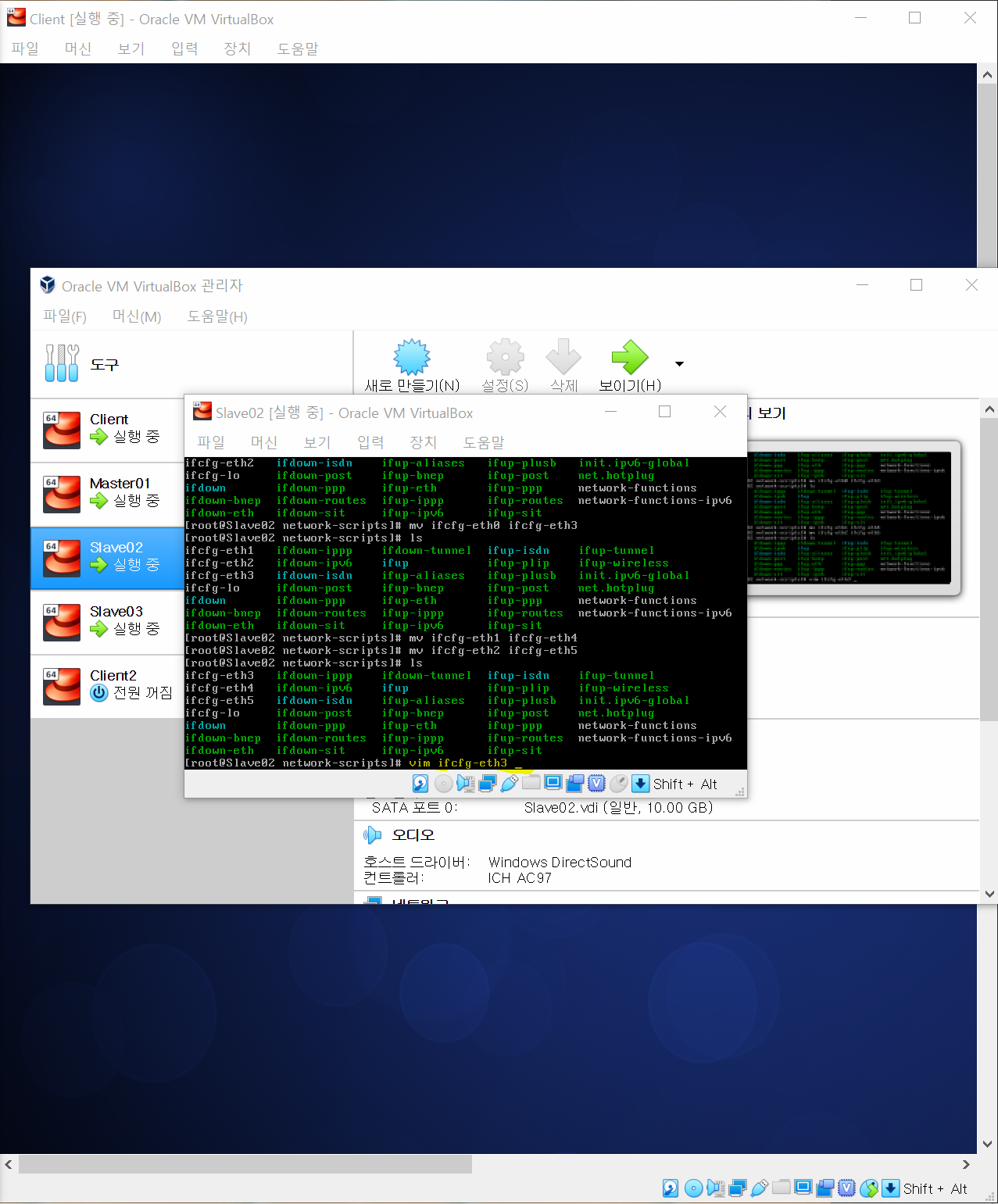Click network indicator in Slave02 status bar
This screenshot has height=1204, width=998.
488,783
